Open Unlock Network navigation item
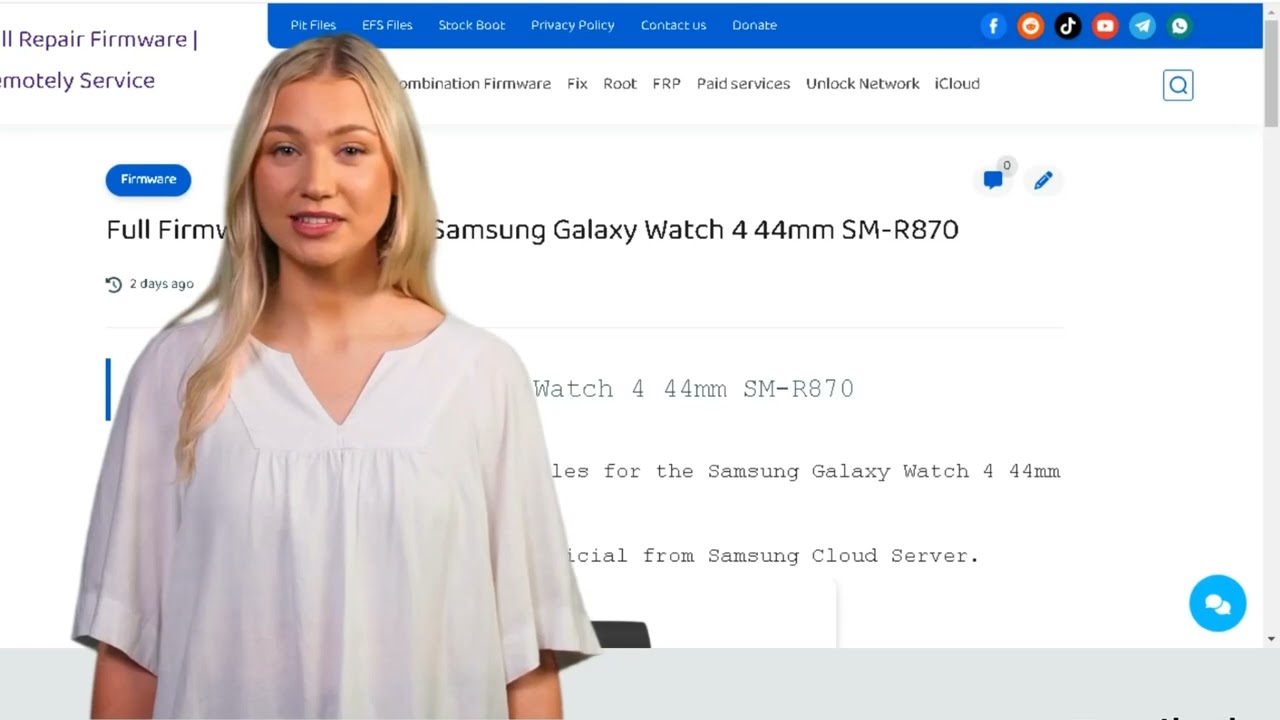 tap(862, 84)
